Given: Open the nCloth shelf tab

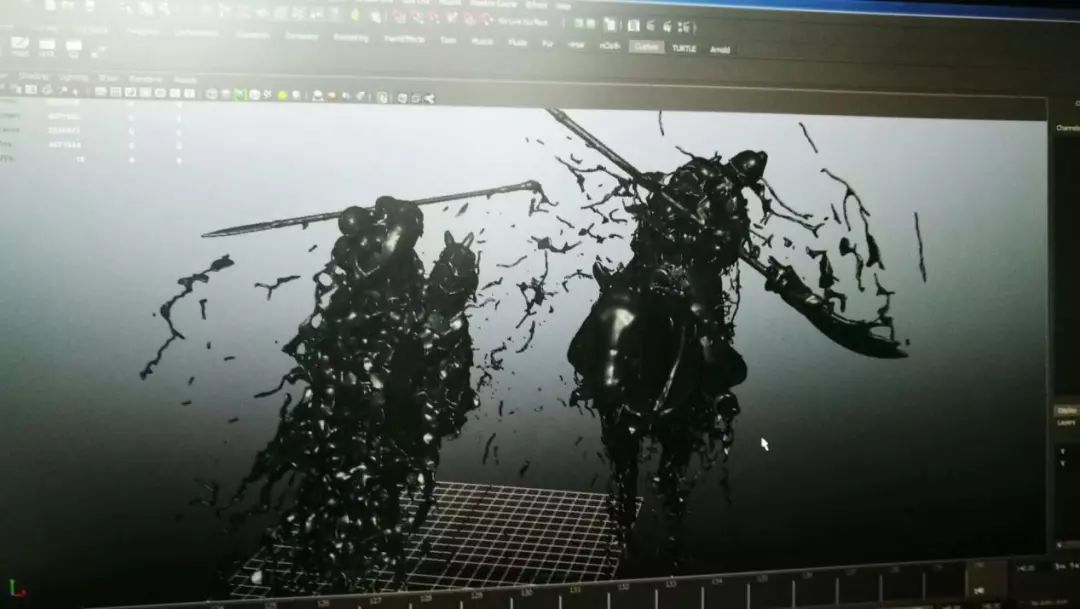Looking at the screenshot, I should pos(610,45).
